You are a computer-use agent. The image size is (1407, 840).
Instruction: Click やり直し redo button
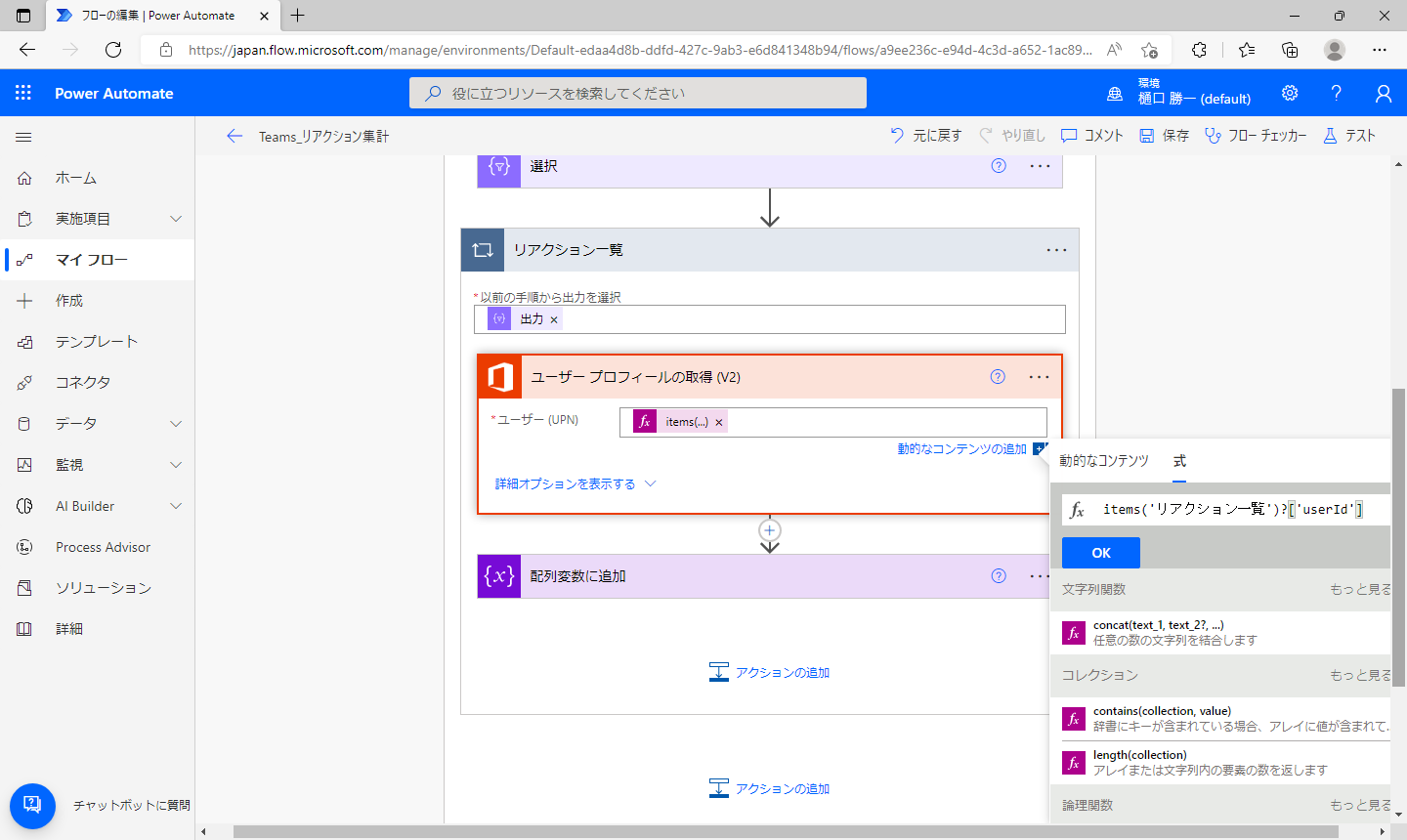point(1012,136)
